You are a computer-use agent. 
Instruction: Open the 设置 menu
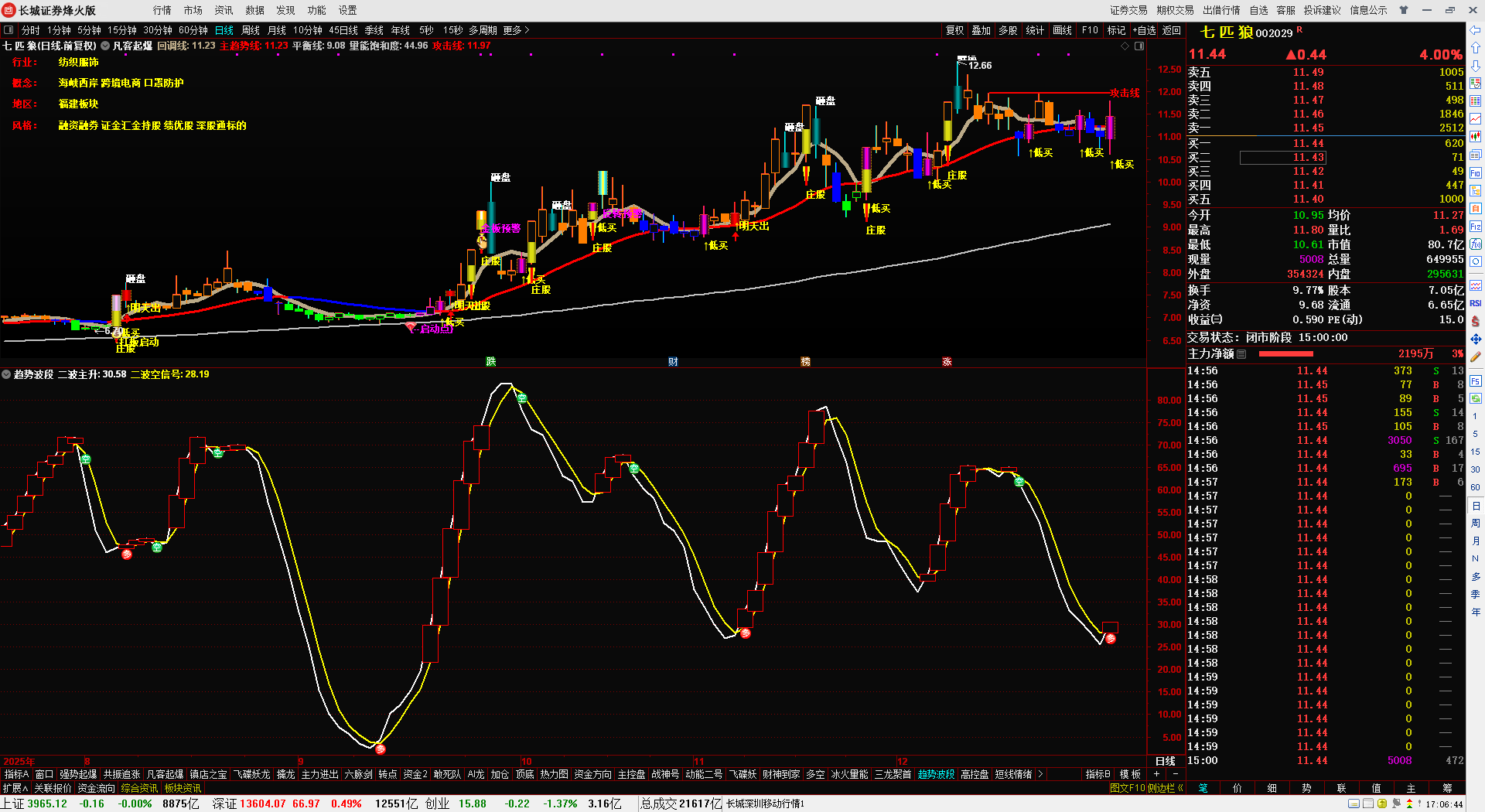click(348, 10)
